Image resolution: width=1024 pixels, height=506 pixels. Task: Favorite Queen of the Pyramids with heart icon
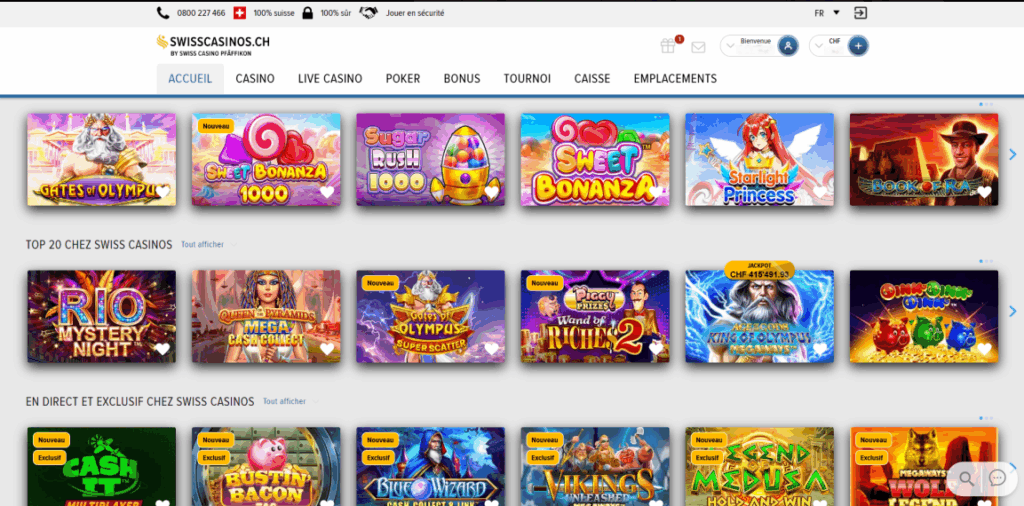tap(327, 349)
